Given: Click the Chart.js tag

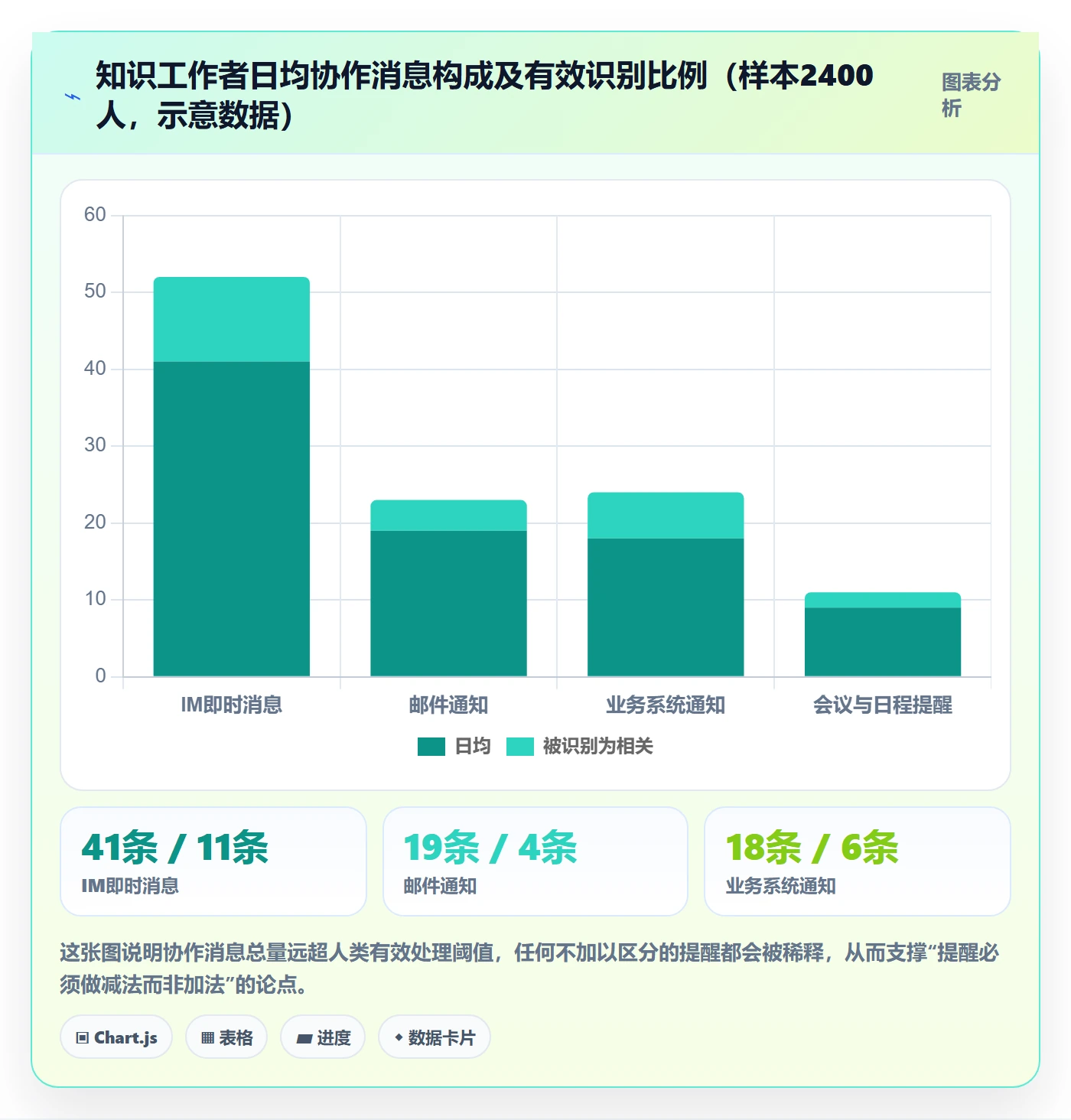Looking at the screenshot, I should tap(116, 1037).
